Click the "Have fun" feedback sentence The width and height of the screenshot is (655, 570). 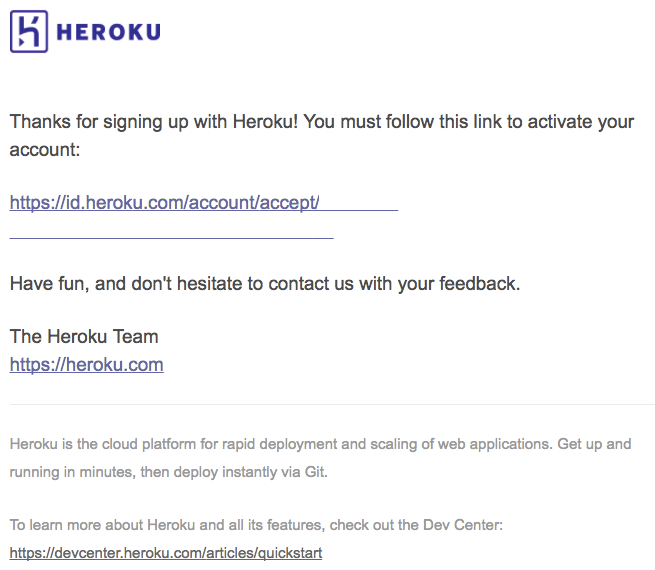(265, 284)
